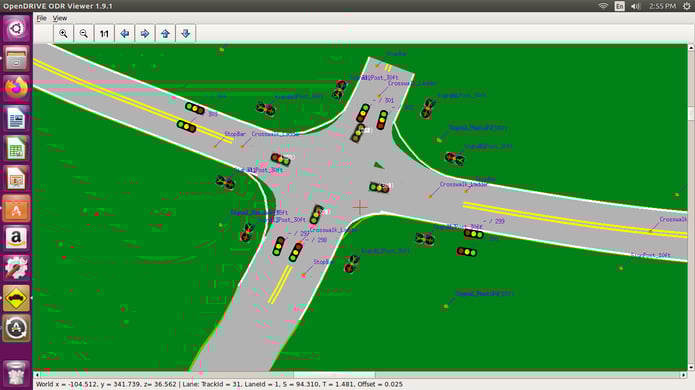Pan view up with blue arrow
This screenshot has height=390, width=695.
(165, 34)
